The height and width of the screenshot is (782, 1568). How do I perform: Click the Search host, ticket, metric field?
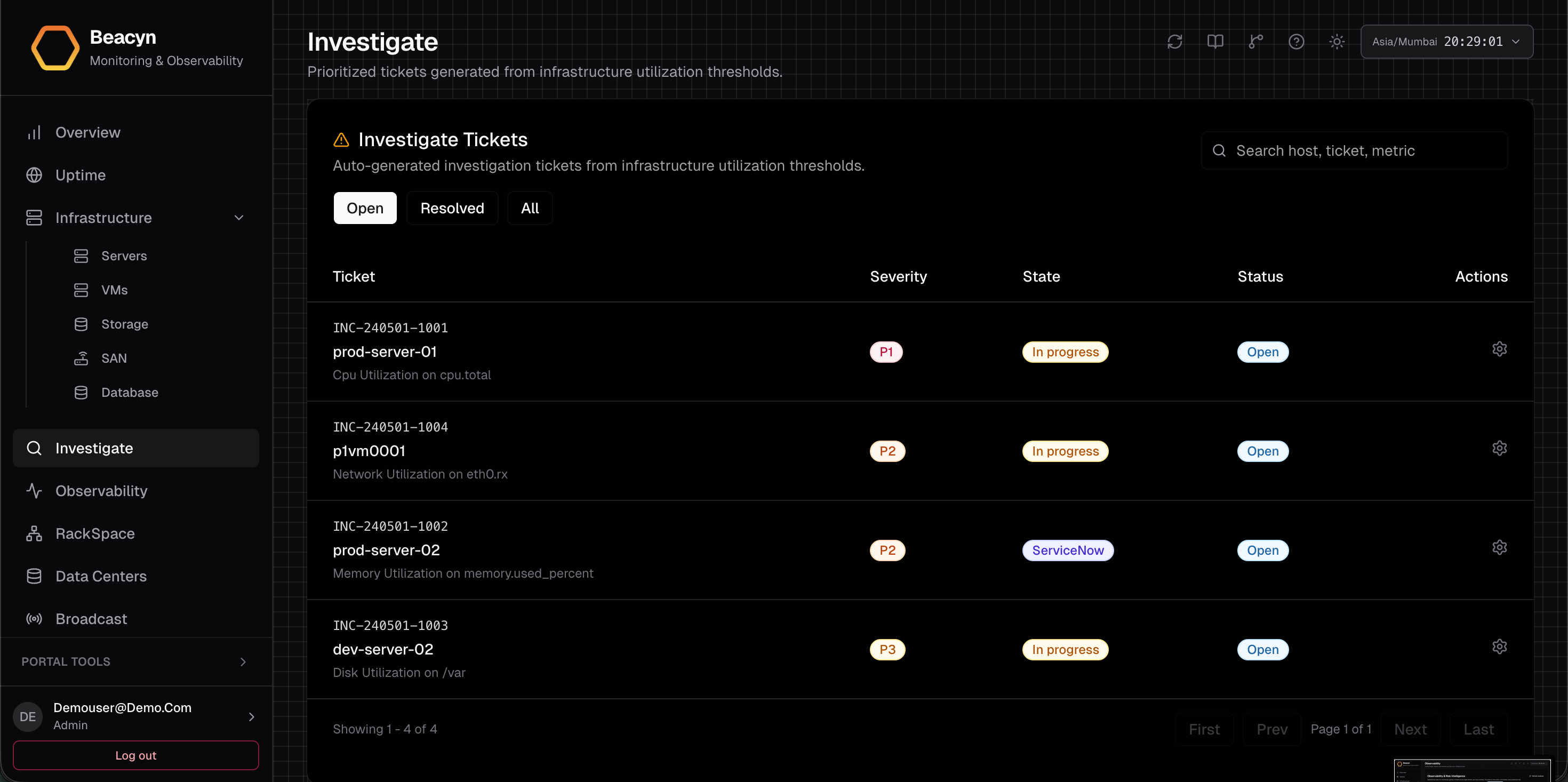pyautogui.click(x=1354, y=150)
